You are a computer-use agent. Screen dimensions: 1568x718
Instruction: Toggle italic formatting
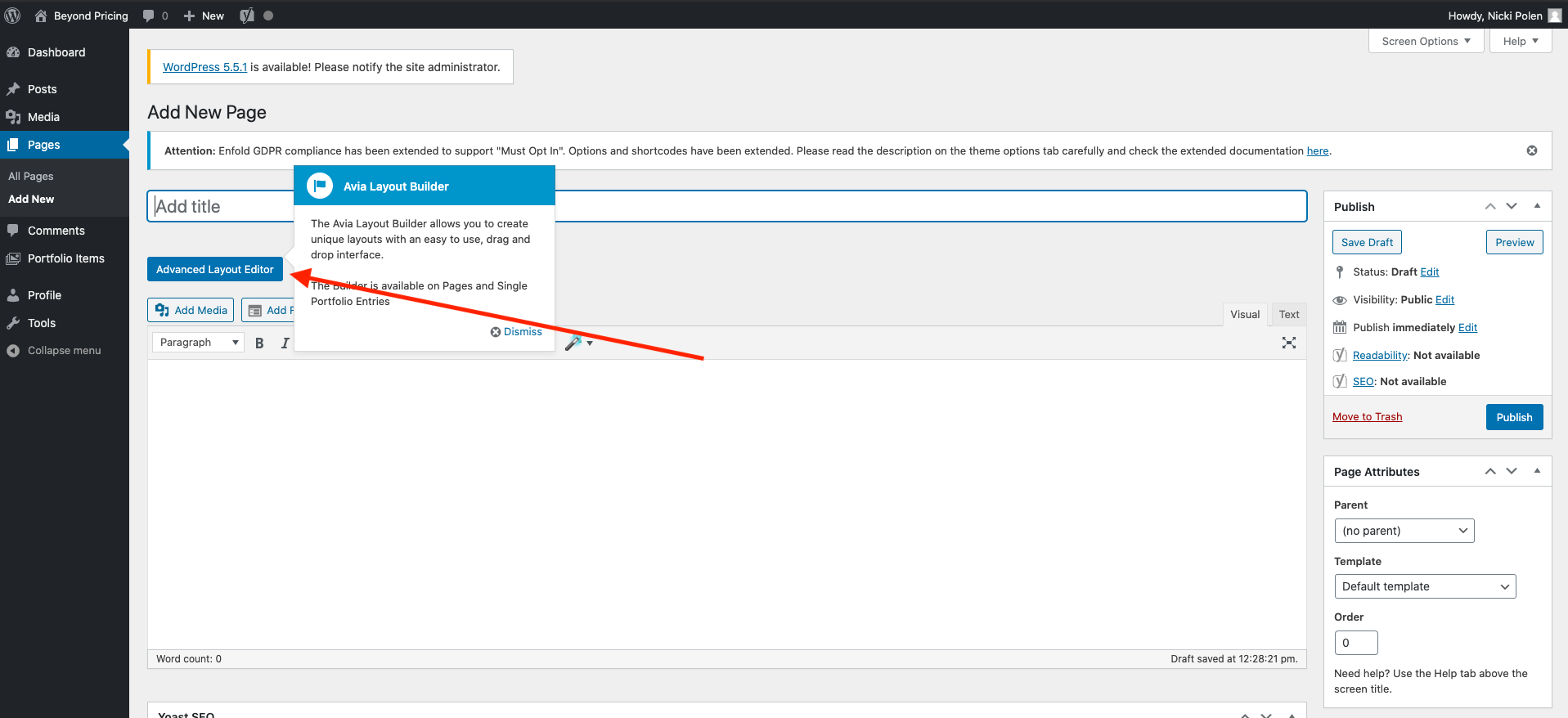click(284, 343)
